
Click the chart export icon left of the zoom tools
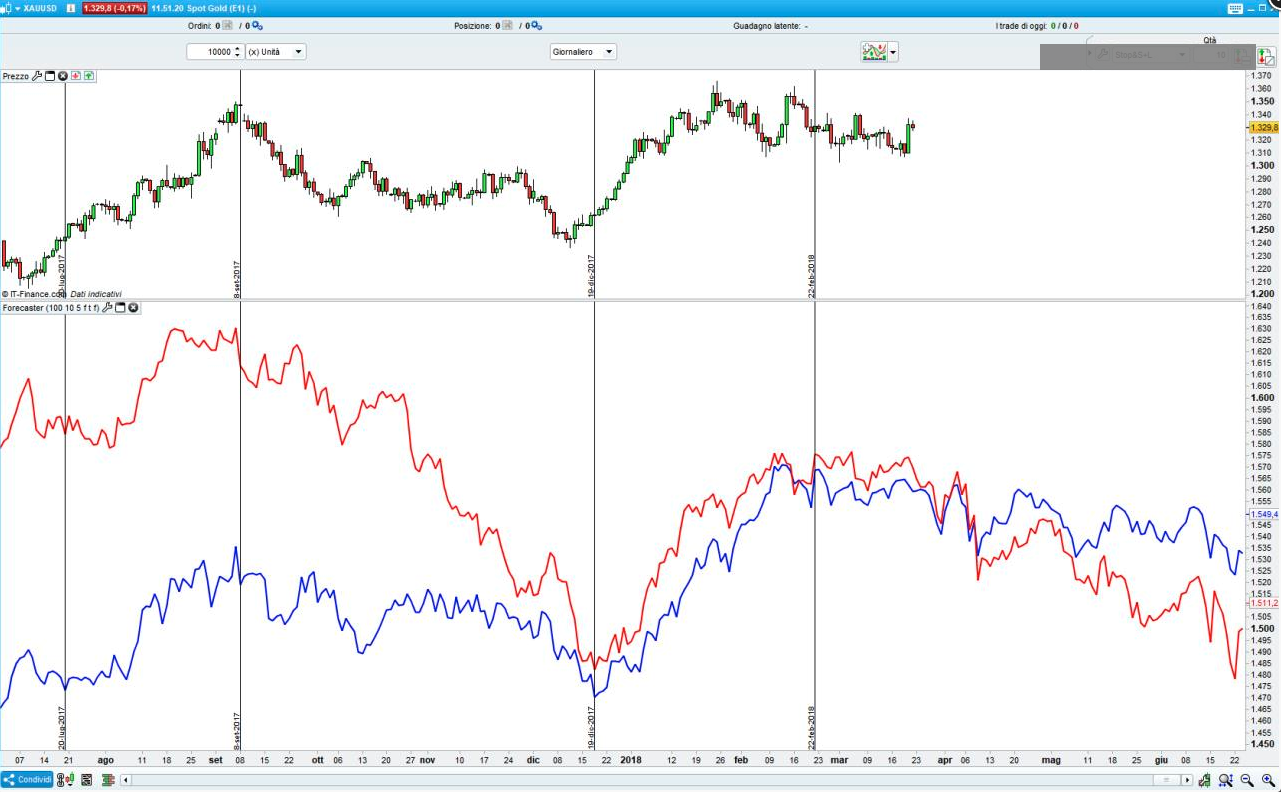[1206, 780]
